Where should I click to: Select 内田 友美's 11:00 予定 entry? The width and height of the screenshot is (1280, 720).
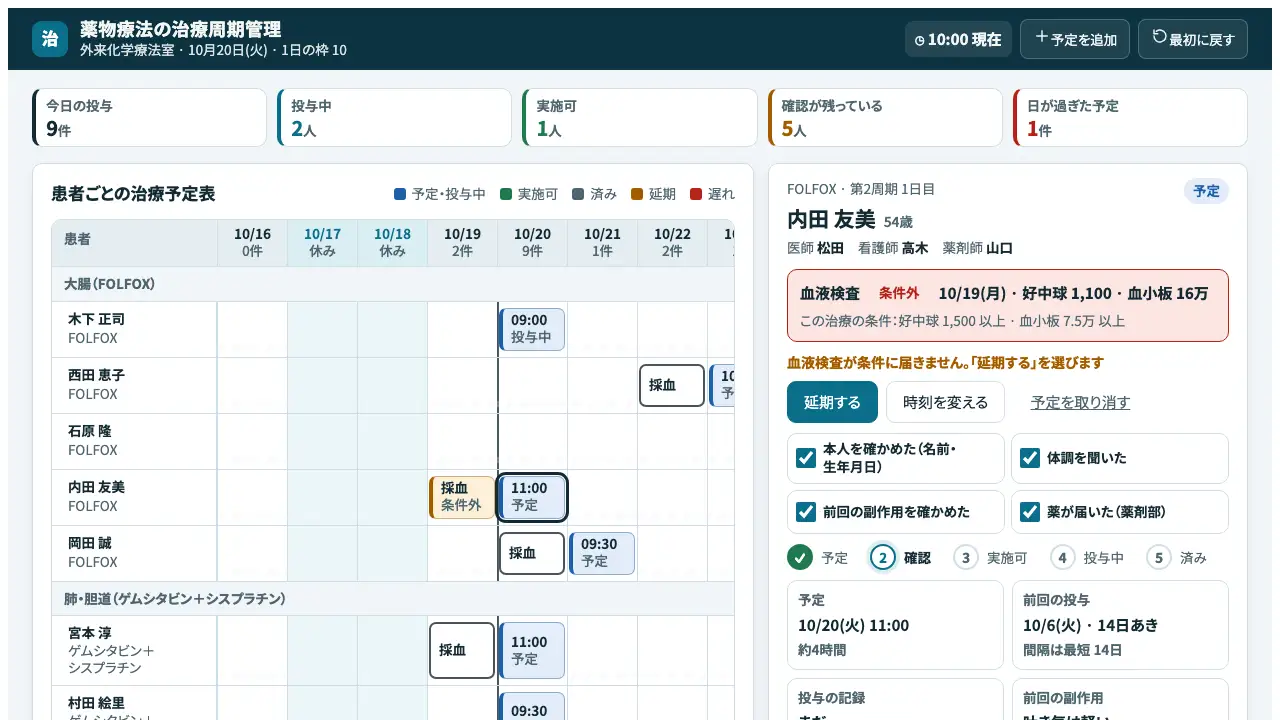pos(532,497)
